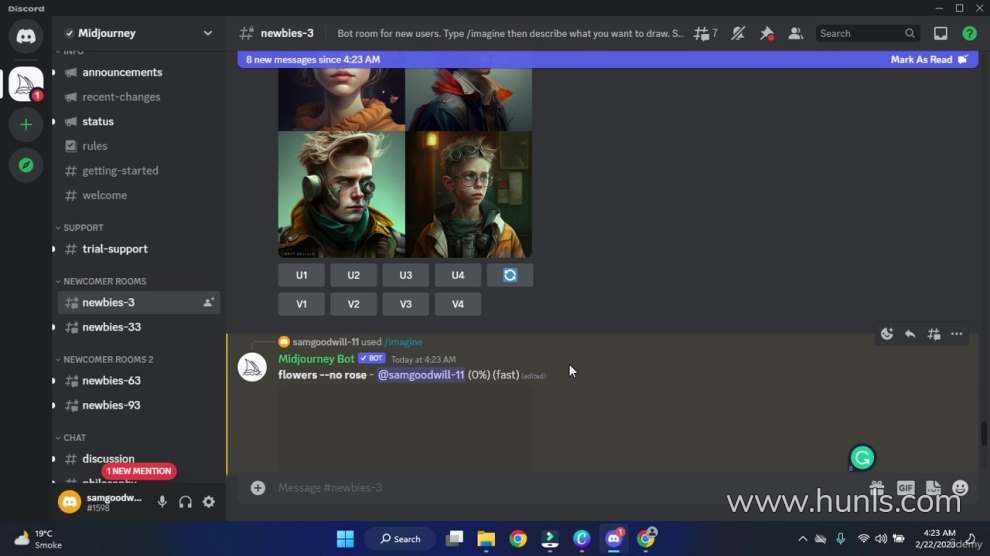Click the Grammarly floating icon
Image resolution: width=990 pixels, height=556 pixels.
click(x=862, y=458)
